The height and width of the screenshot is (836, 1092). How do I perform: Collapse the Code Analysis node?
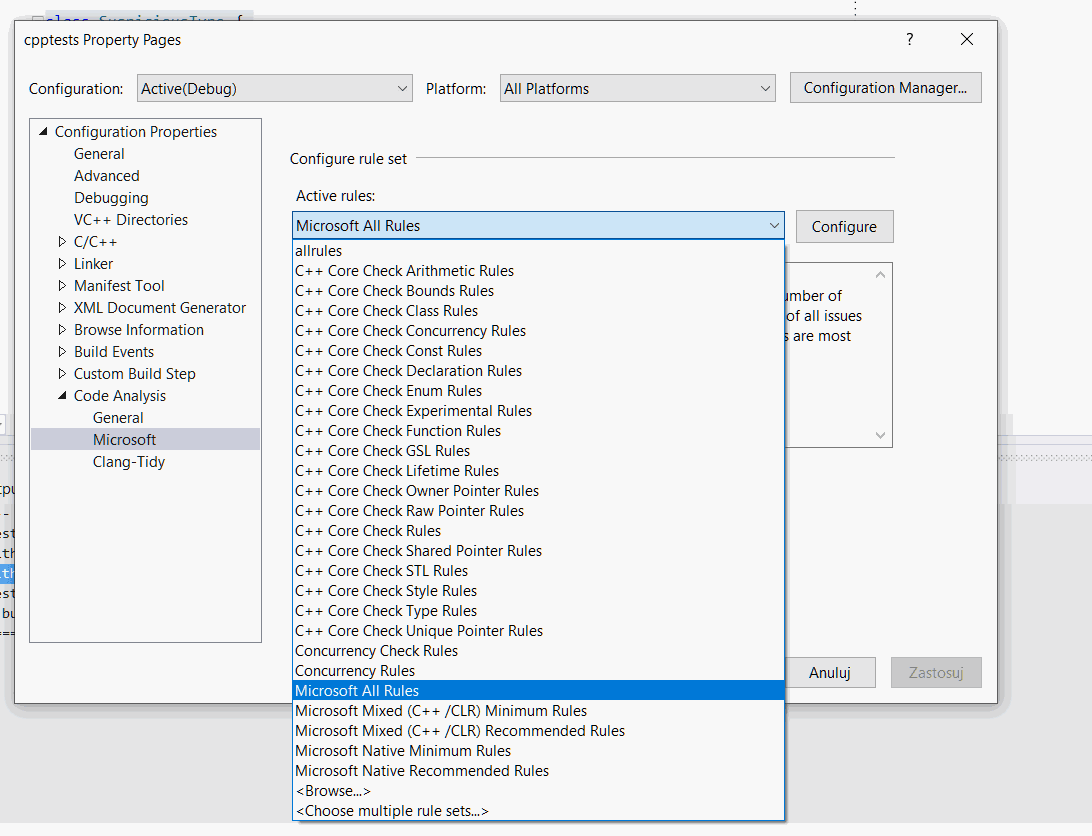(x=62, y=395)
